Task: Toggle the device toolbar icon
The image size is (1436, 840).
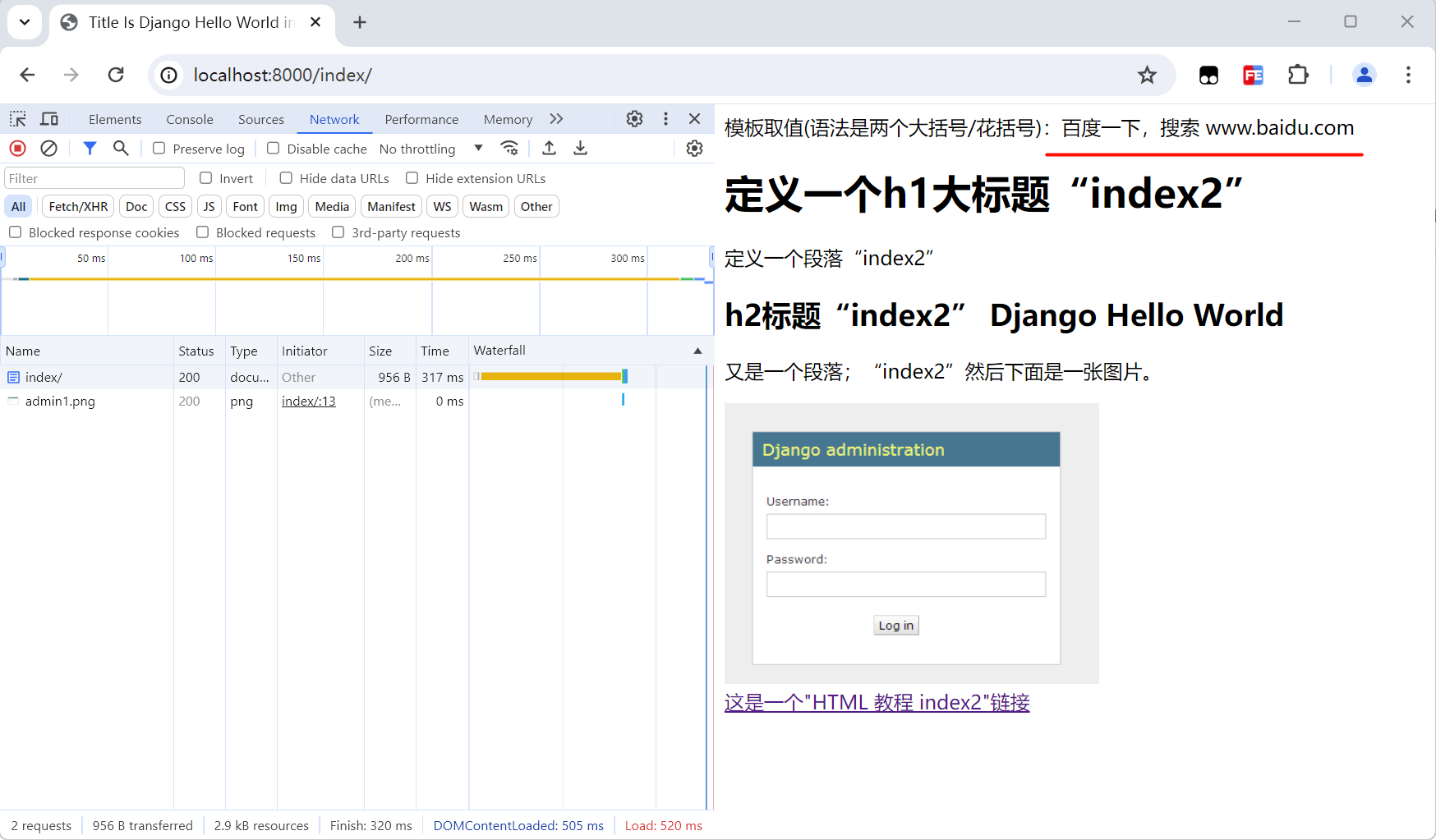Action: point(49,119)
